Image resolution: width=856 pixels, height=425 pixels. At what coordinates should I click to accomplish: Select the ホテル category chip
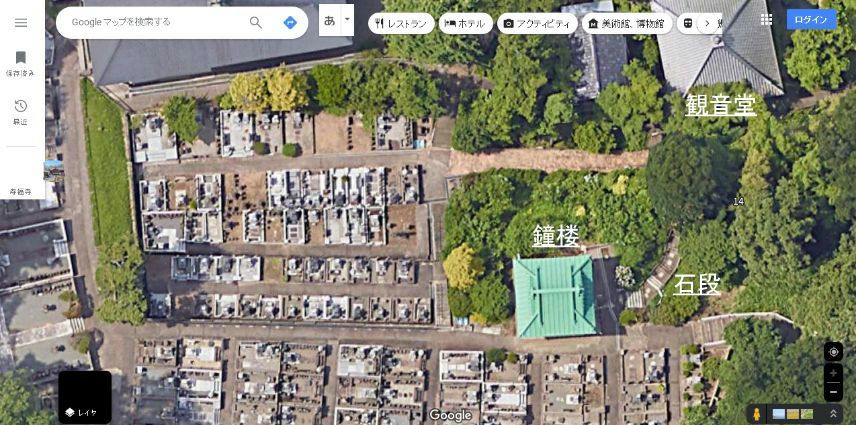point(466,23)
